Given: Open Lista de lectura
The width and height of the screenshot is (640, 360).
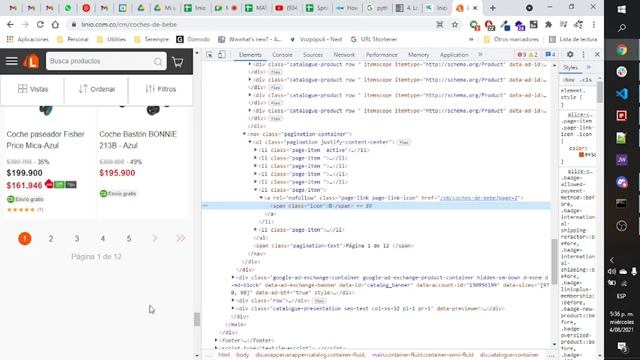Looking at the screenshot, I should click(x=573, y=39).
